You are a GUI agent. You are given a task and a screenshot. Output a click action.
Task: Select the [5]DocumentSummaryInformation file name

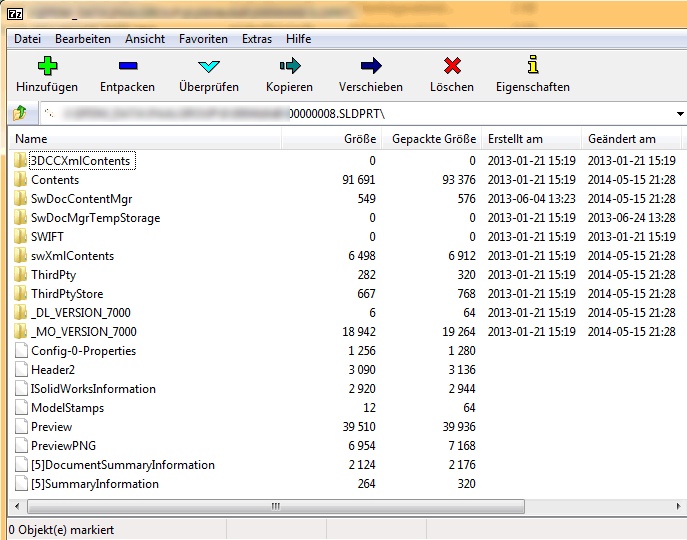[x=123, y=465]
